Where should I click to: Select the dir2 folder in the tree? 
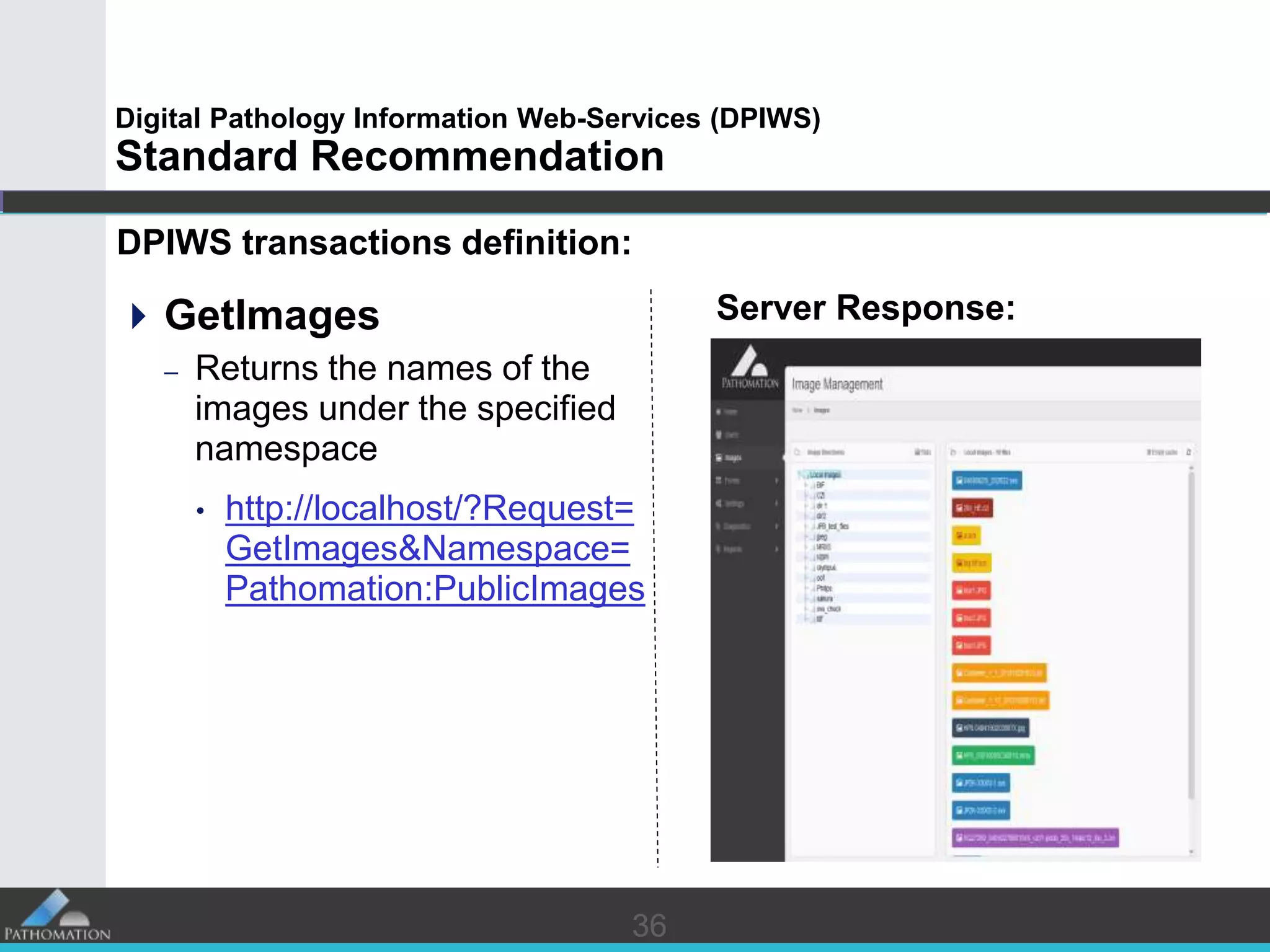coord(821,516)
